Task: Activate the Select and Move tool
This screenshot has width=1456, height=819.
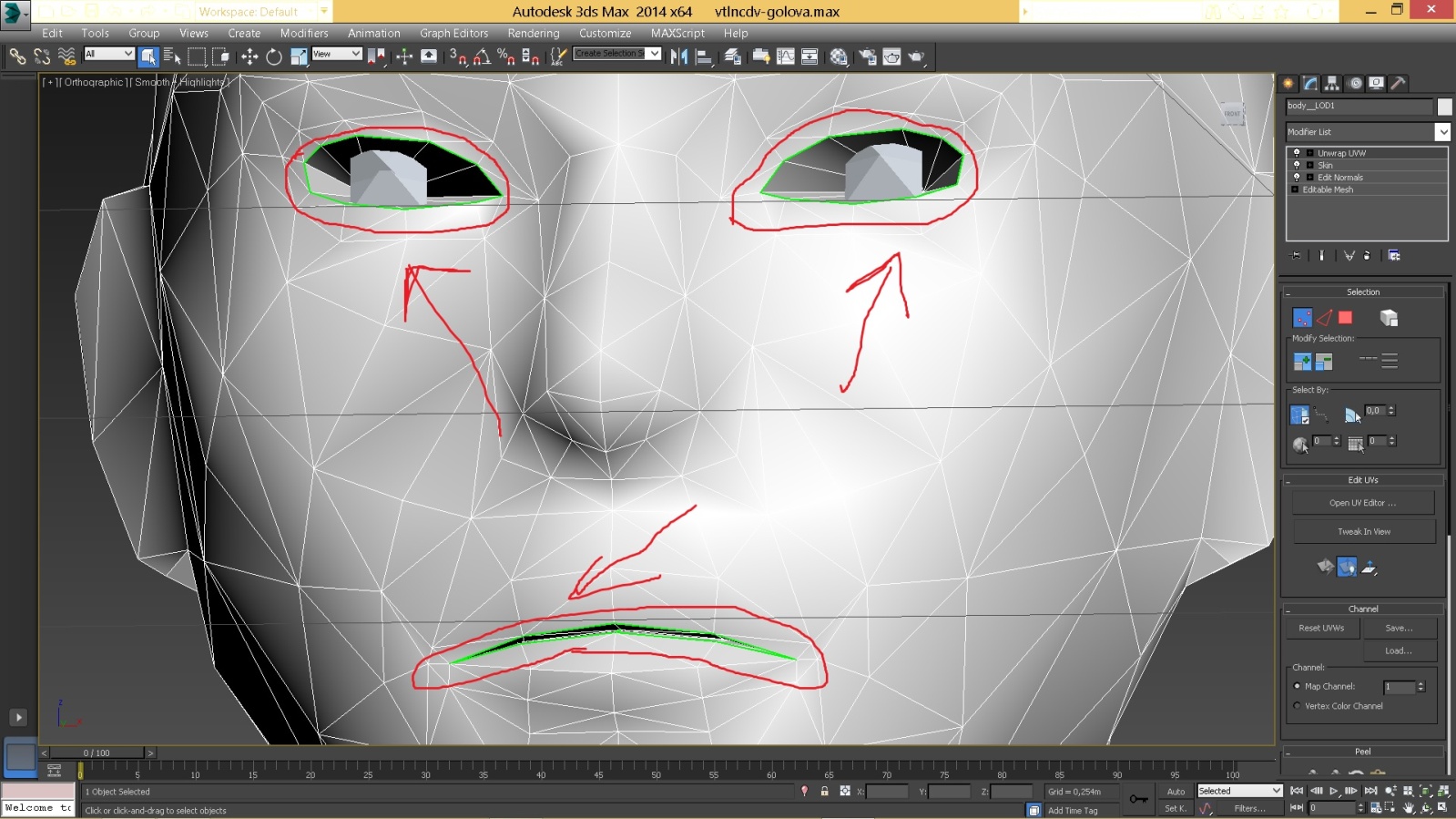Action: click(x=249, y=56)
